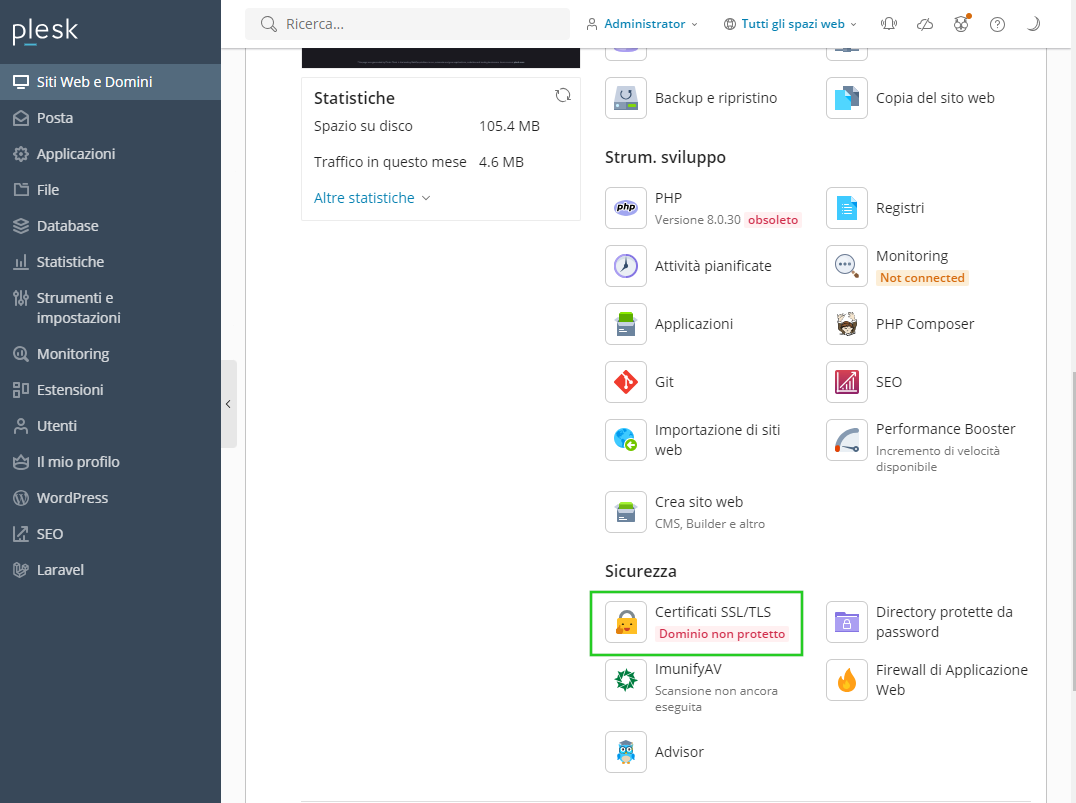Open Statistiche in the sidebar
1076x803 pixels.
tap(110, 261)
